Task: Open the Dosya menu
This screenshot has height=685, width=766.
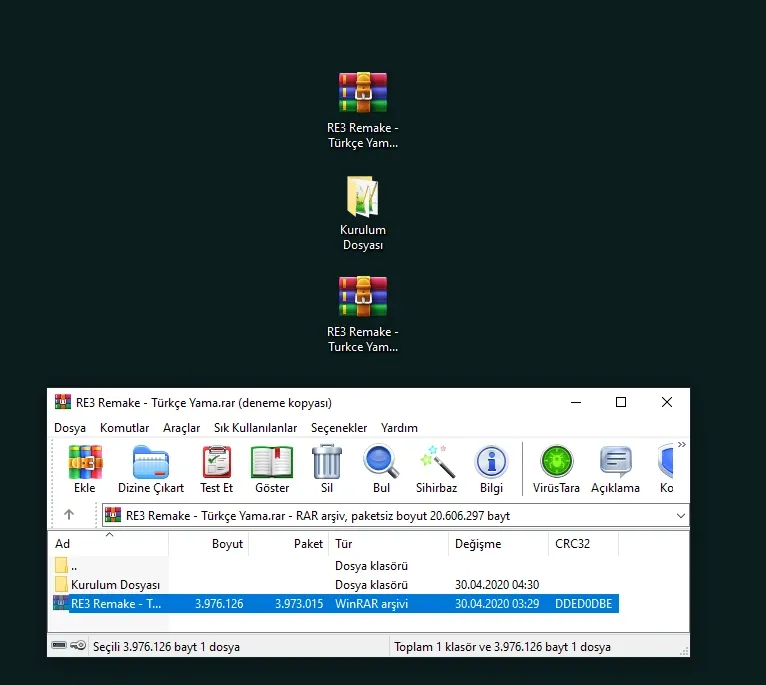Action: tap(70, 427)
